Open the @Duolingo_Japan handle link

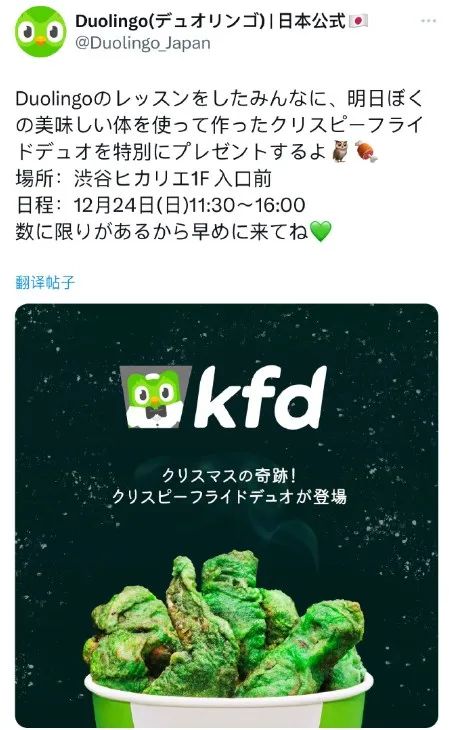[x=143, y=43]
